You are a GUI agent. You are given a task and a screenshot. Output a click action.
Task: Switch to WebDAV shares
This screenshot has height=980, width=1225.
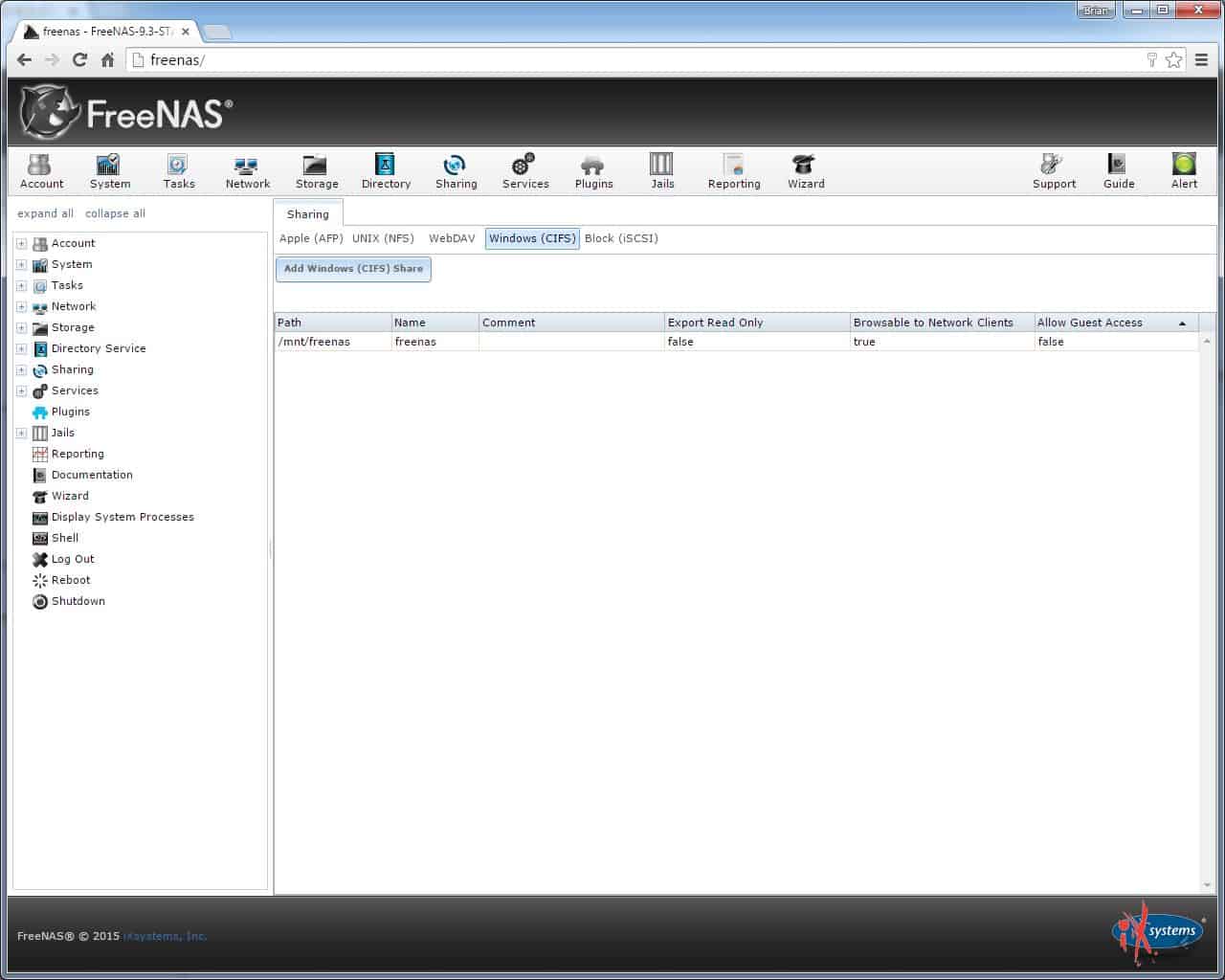452,238
